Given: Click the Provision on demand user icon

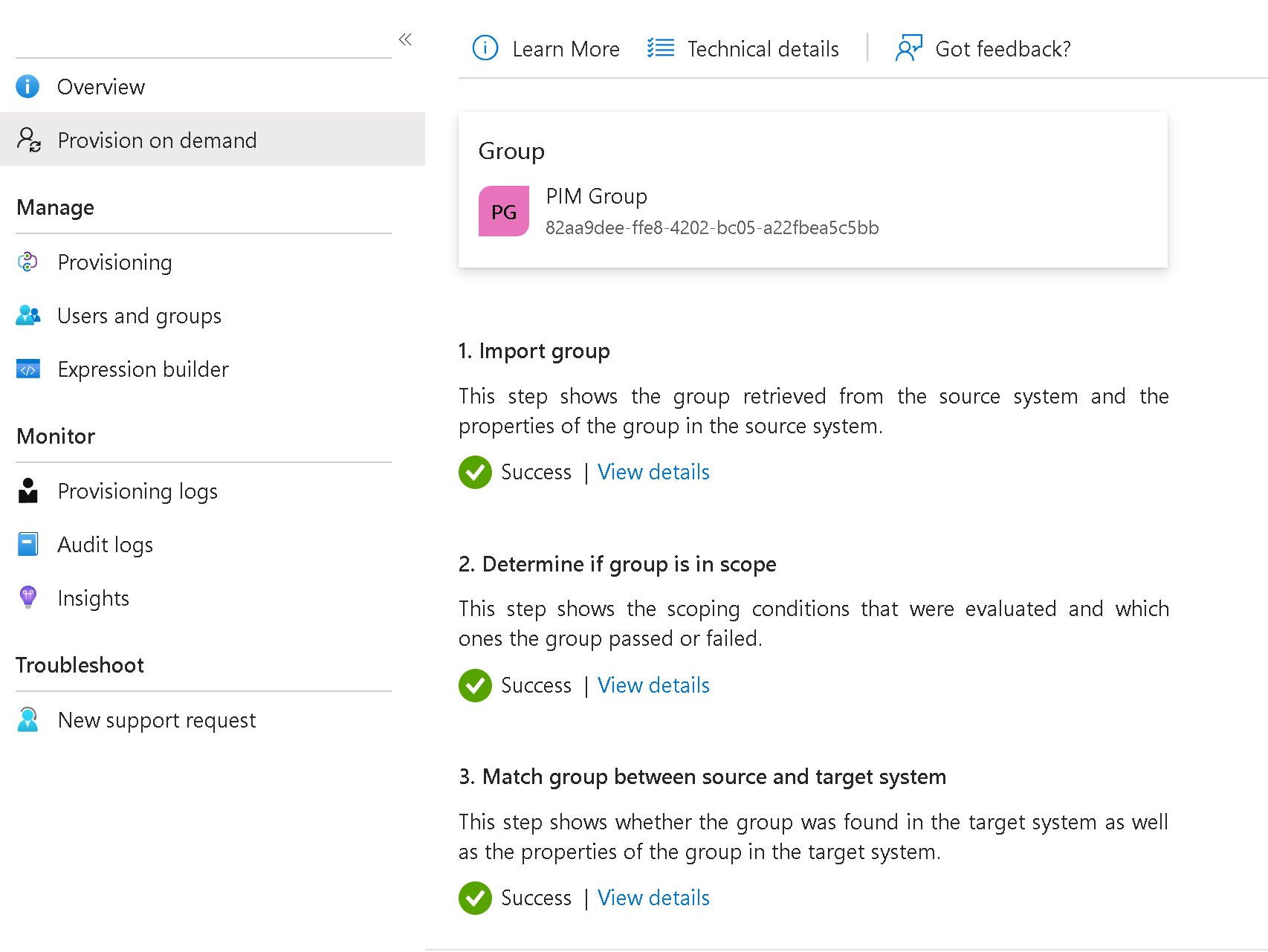Looking at the screenshot, I should (29, 140).
